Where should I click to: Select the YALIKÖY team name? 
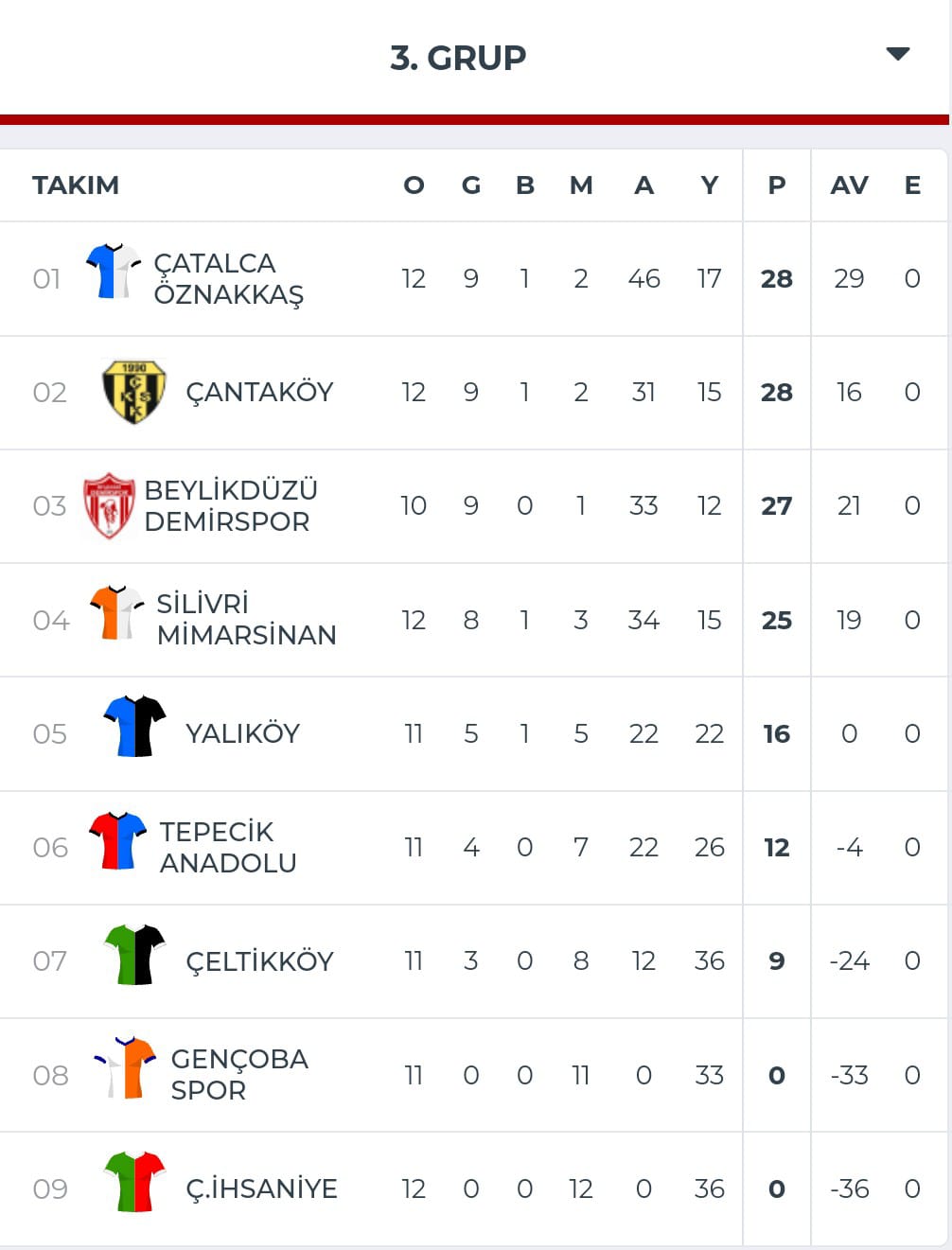[x=242, y=733]
